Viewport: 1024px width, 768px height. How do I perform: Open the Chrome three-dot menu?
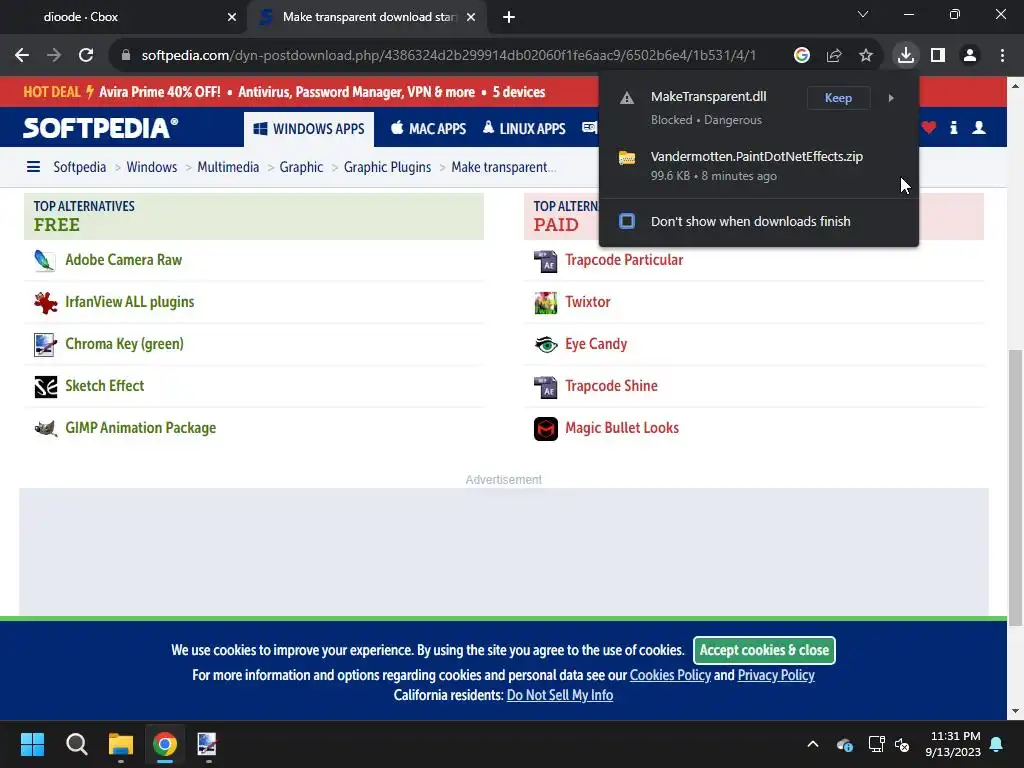pyautogui.click(x=1002, y=56)
